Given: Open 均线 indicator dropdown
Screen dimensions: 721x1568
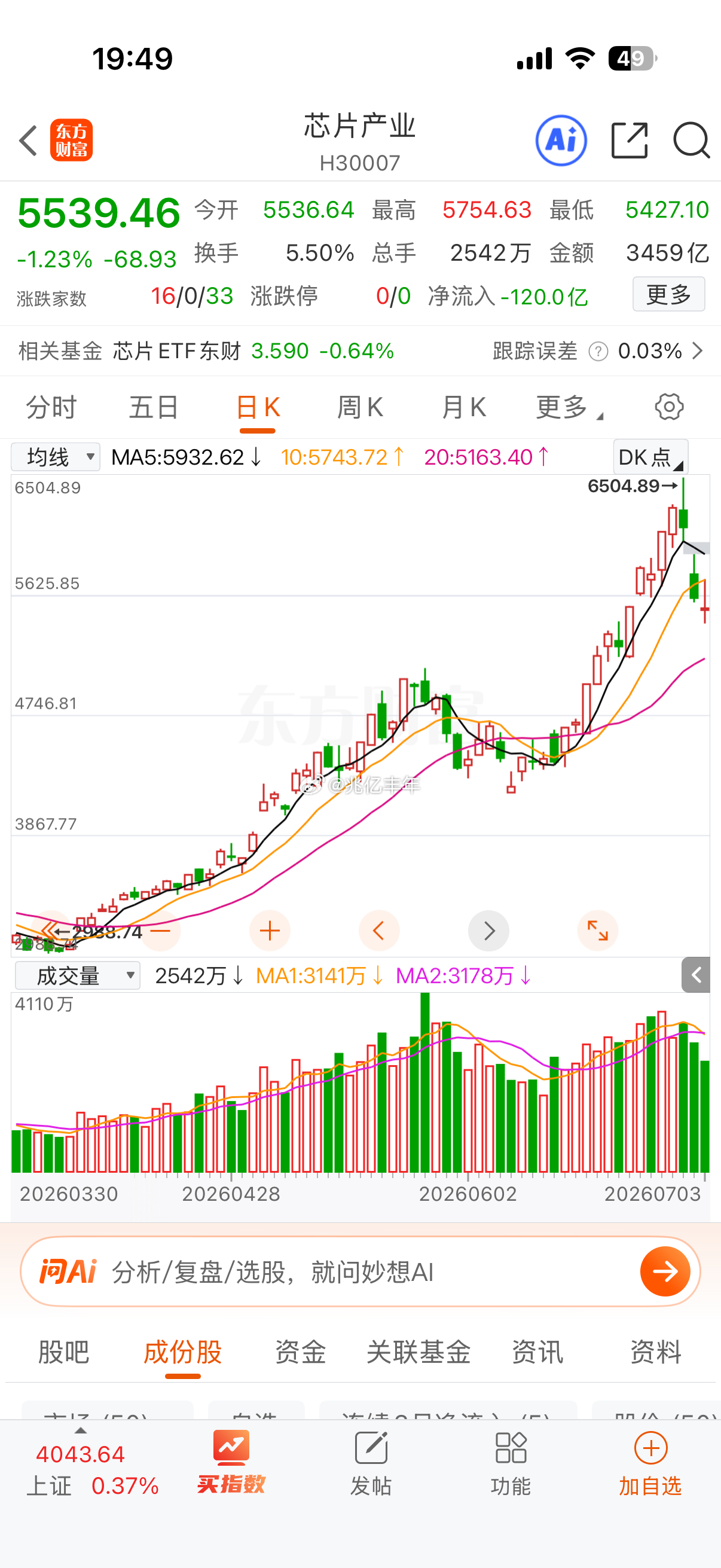Looking at the screenshot, I should (x=56, y=456).
